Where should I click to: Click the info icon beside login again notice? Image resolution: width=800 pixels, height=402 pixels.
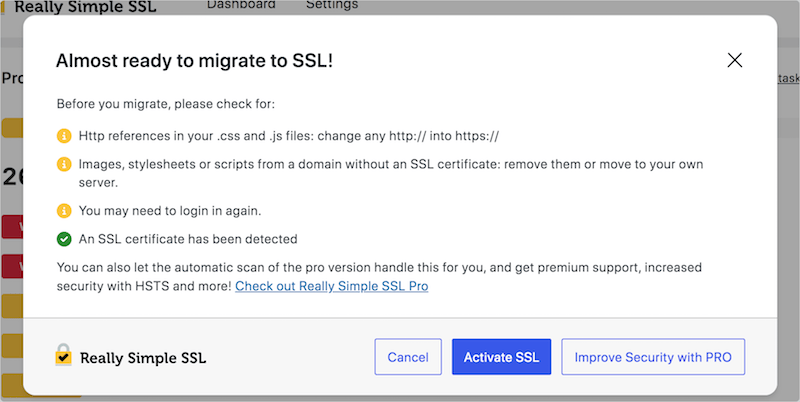coord(64,211)
